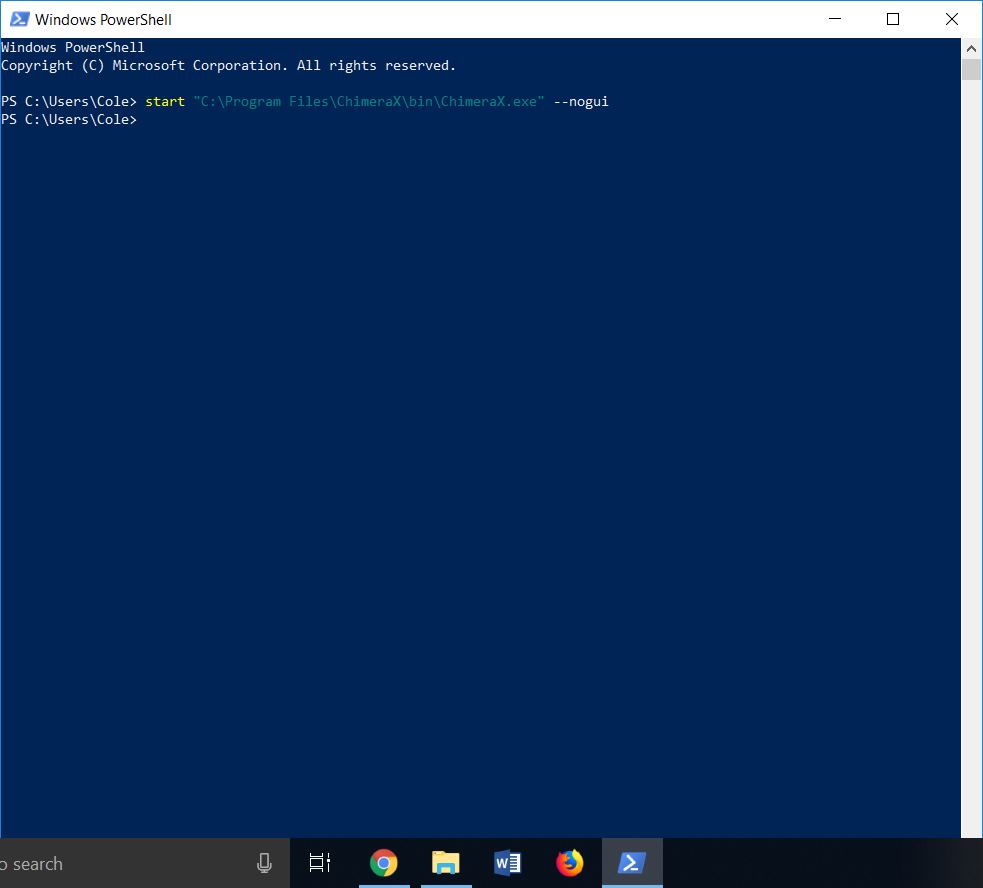Click the vertical scrollbar thumb

[971, 69]
